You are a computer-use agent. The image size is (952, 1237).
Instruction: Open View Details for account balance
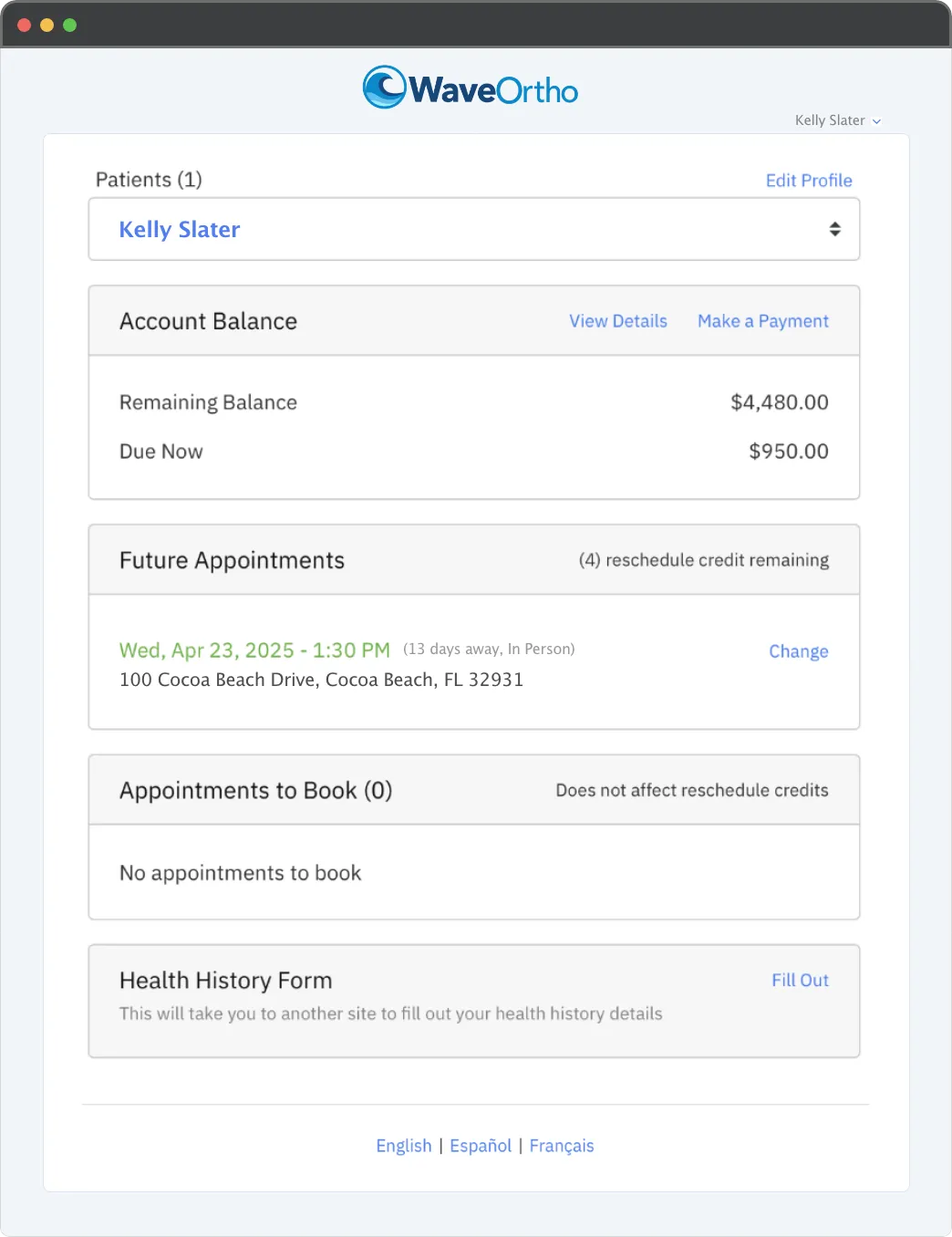click(x=618, y=321)
